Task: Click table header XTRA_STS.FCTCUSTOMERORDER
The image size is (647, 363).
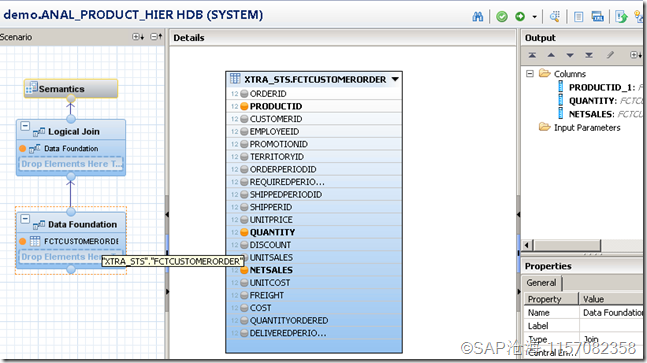Action: point(314,79)
